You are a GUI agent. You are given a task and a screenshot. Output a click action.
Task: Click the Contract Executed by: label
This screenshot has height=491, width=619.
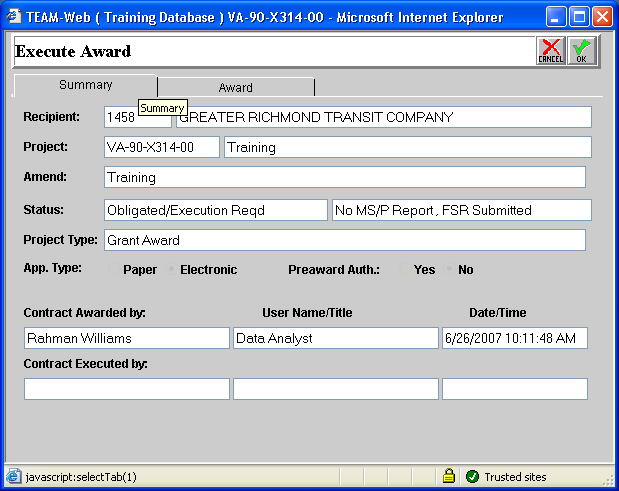coord(85,364)
